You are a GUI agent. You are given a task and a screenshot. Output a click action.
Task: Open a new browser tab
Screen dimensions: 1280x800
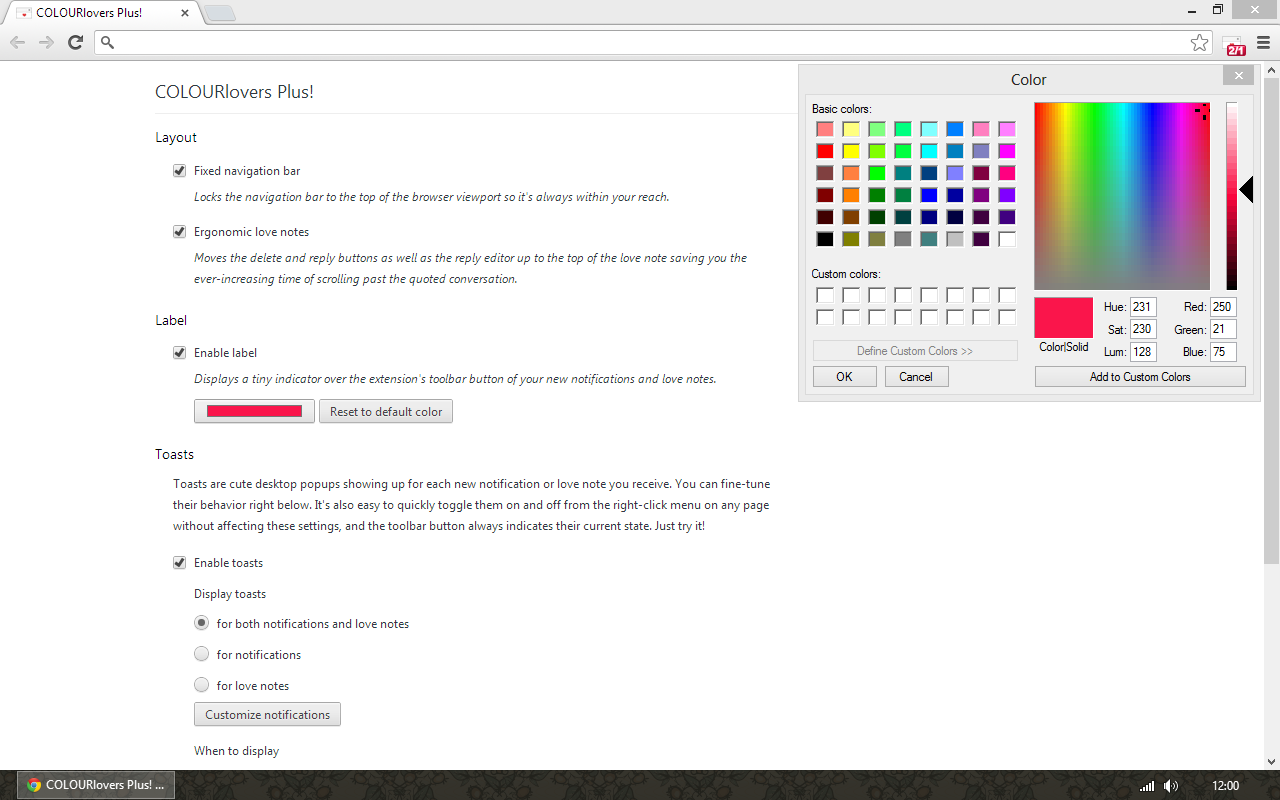[x=220, y=13]
